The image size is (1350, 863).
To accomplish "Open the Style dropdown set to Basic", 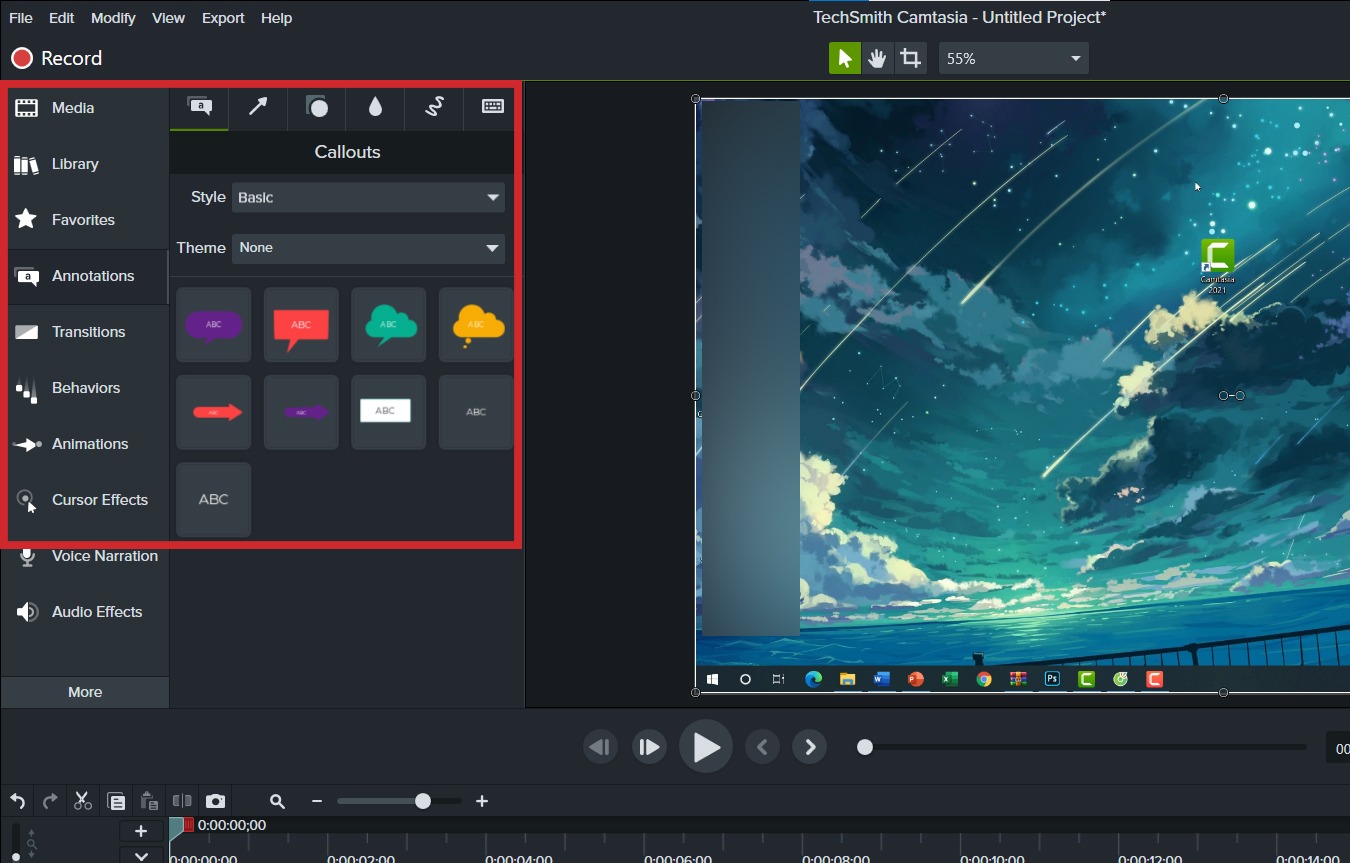I will [368, 197].
